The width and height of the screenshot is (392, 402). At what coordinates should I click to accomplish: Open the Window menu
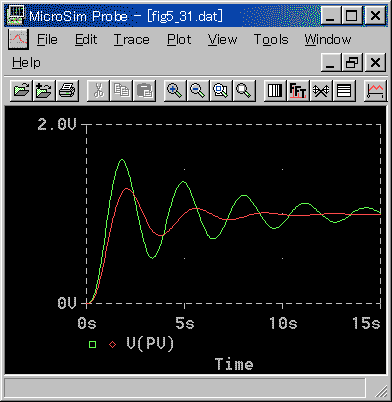click(x=328, y=40)
